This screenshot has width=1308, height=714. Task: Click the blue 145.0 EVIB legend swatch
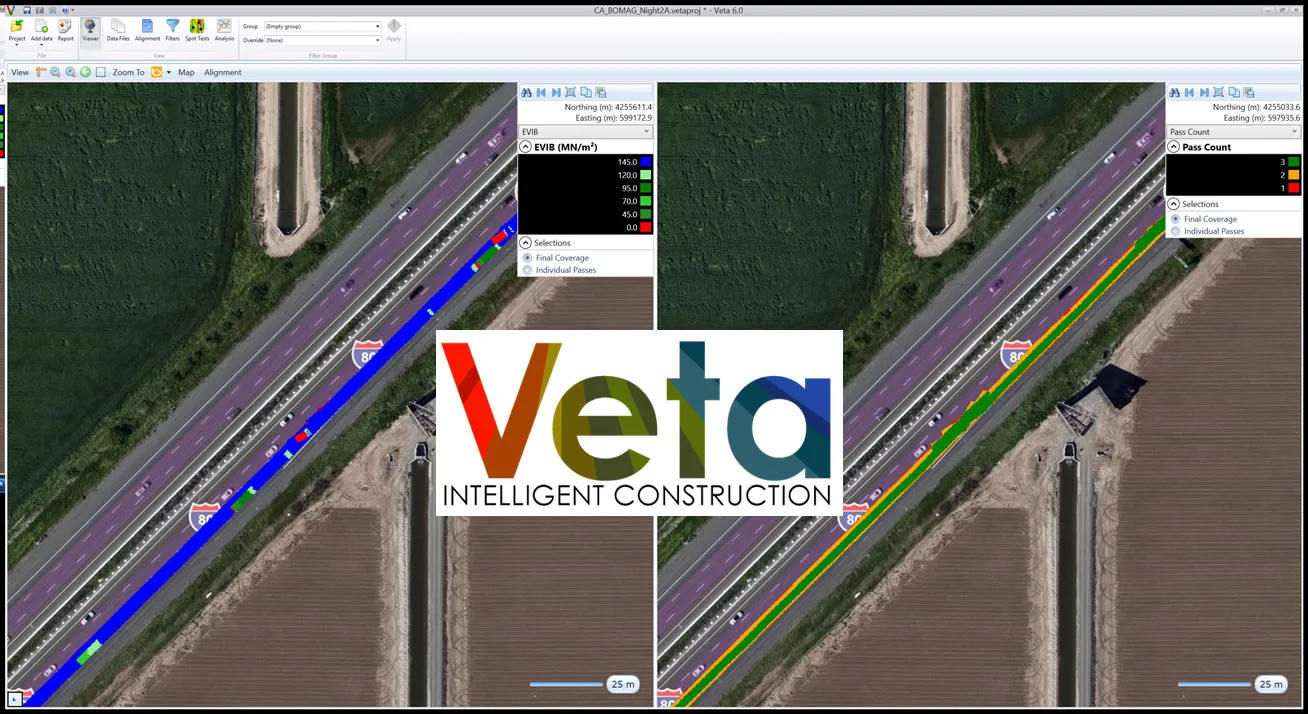point(646,162)
